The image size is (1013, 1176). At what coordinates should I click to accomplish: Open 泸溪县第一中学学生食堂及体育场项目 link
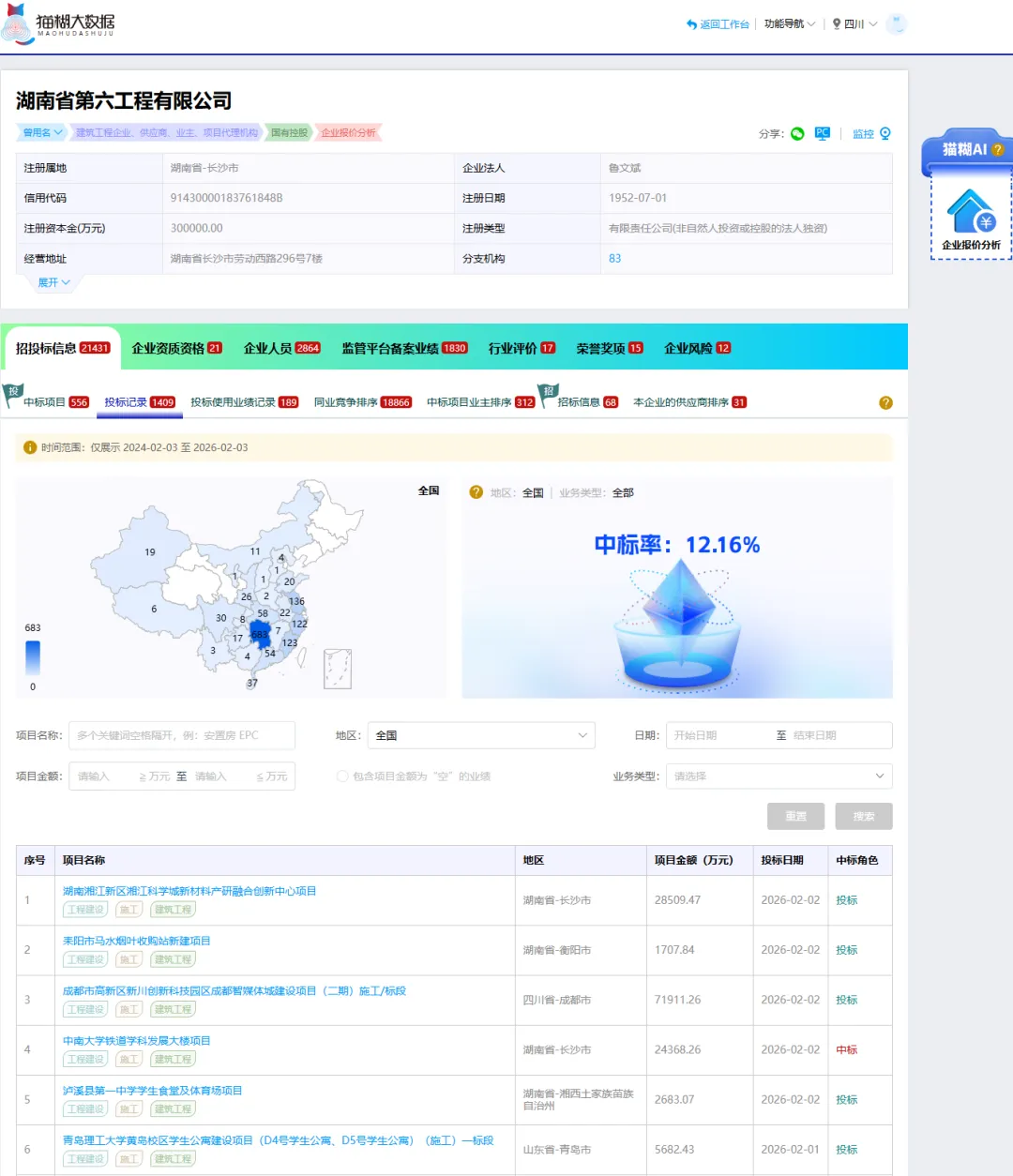tap(153, 1091)
